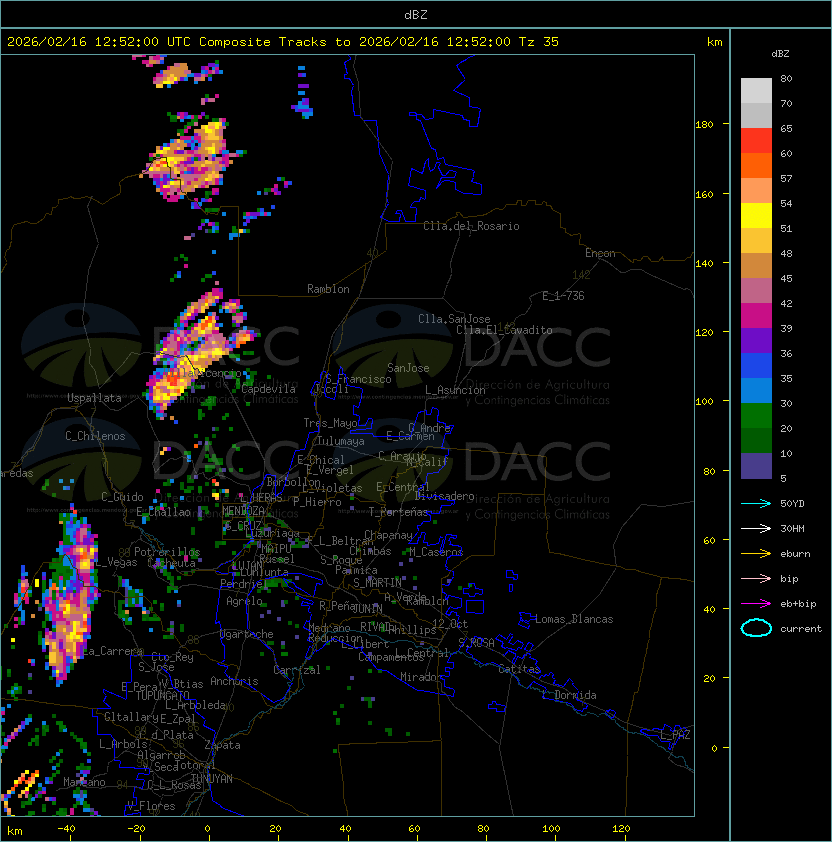
Task: Click the 'Tz 35' text in the header
Action: click(539, 42)
